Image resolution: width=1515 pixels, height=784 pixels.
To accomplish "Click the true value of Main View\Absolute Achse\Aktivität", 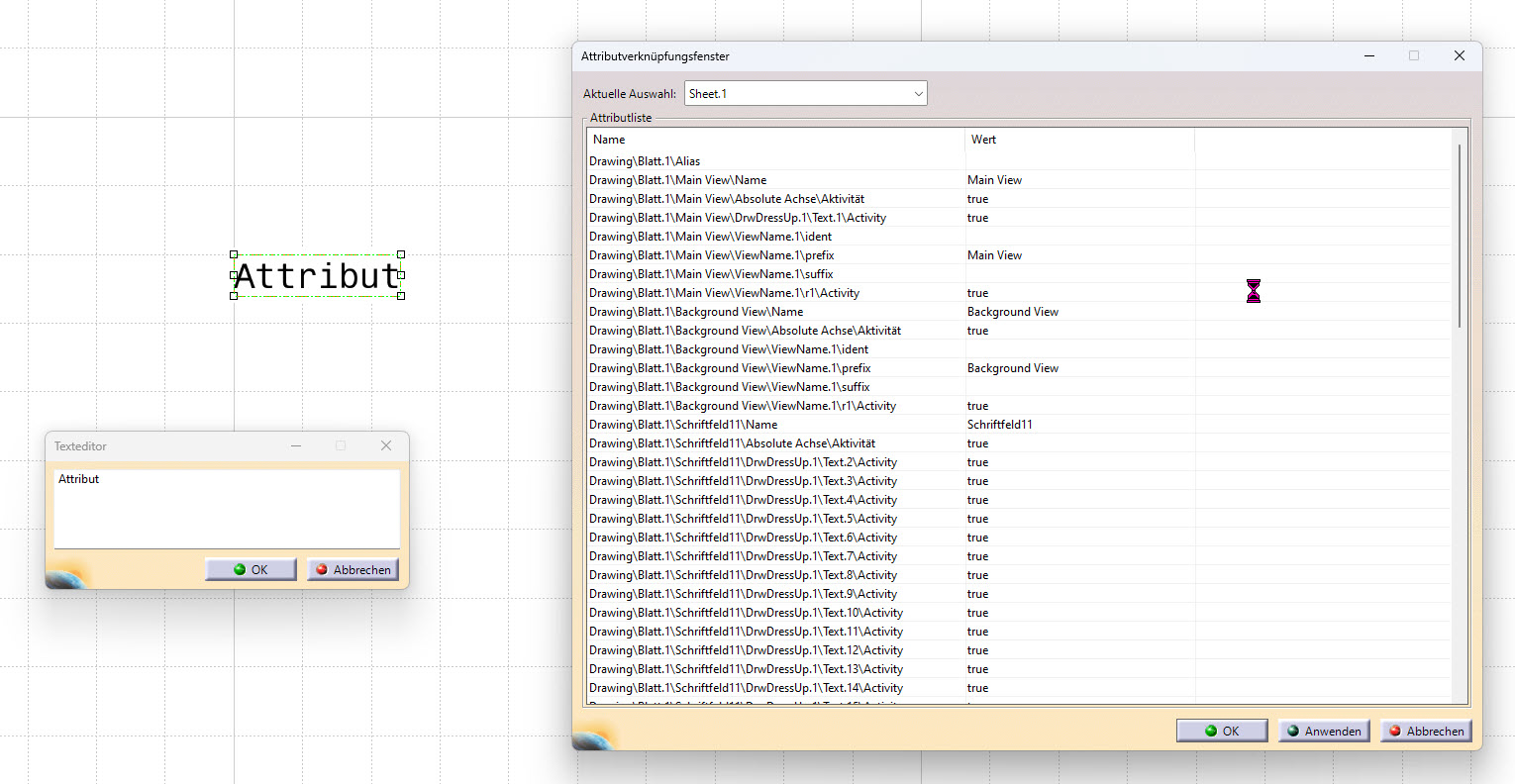I will [x=977, y=199].
